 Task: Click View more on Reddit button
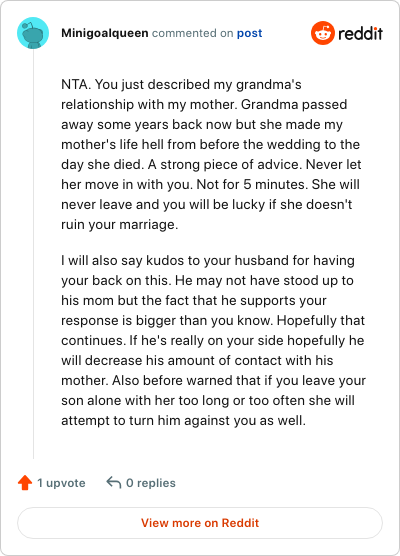click(200, 523)
